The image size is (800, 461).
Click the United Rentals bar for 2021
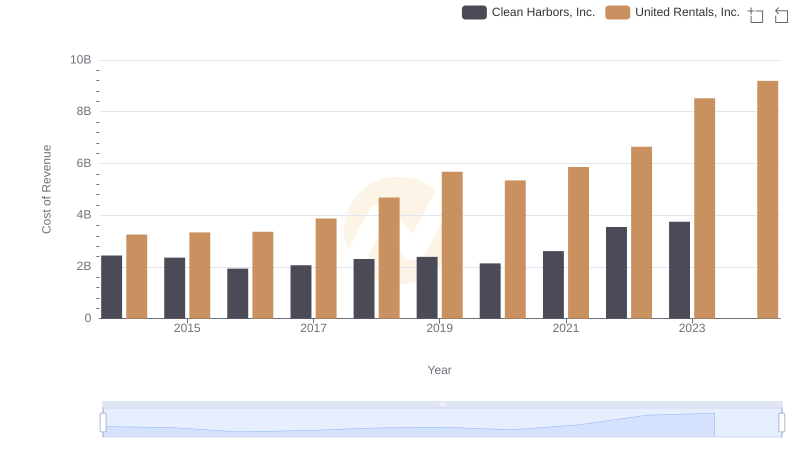click(578, 243)
